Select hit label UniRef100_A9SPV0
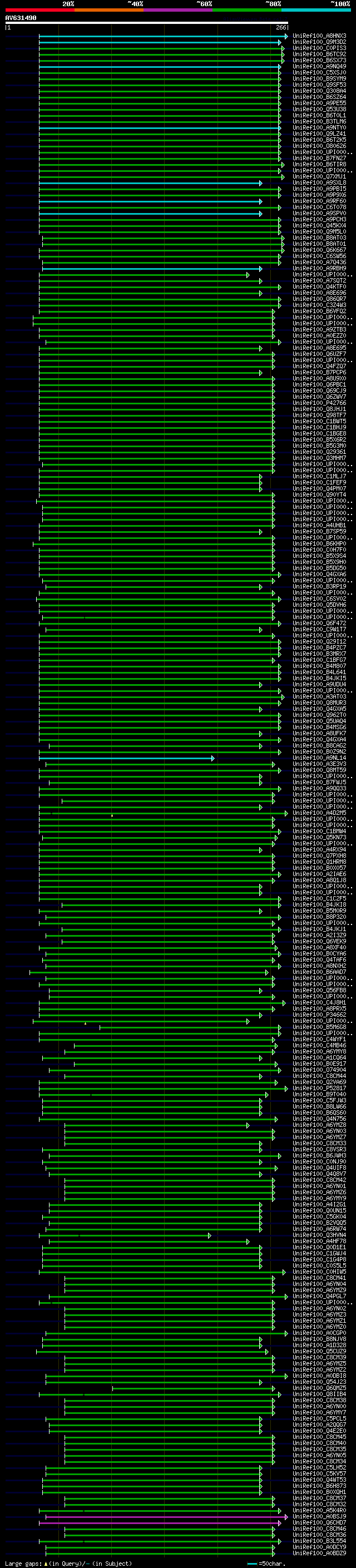Image resolution: width=356 pixels, height=1568 pixels. pyautogui.click(x=319, y=213)
